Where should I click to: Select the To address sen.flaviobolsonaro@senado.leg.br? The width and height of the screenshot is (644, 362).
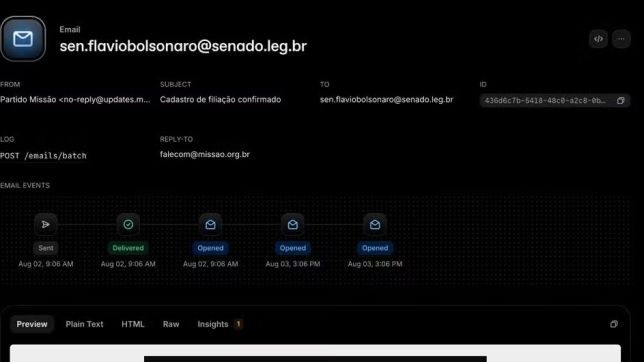click(x=386, y=99)
